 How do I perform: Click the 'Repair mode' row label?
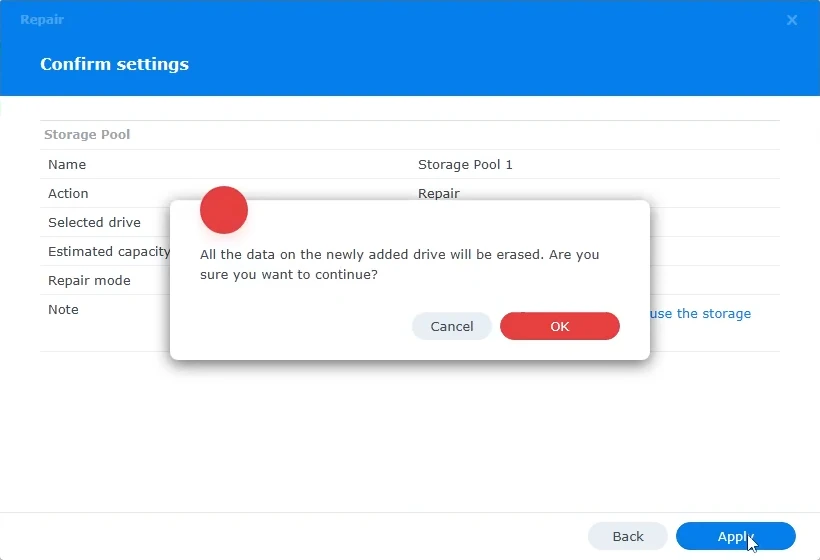(x=89, y=280)
